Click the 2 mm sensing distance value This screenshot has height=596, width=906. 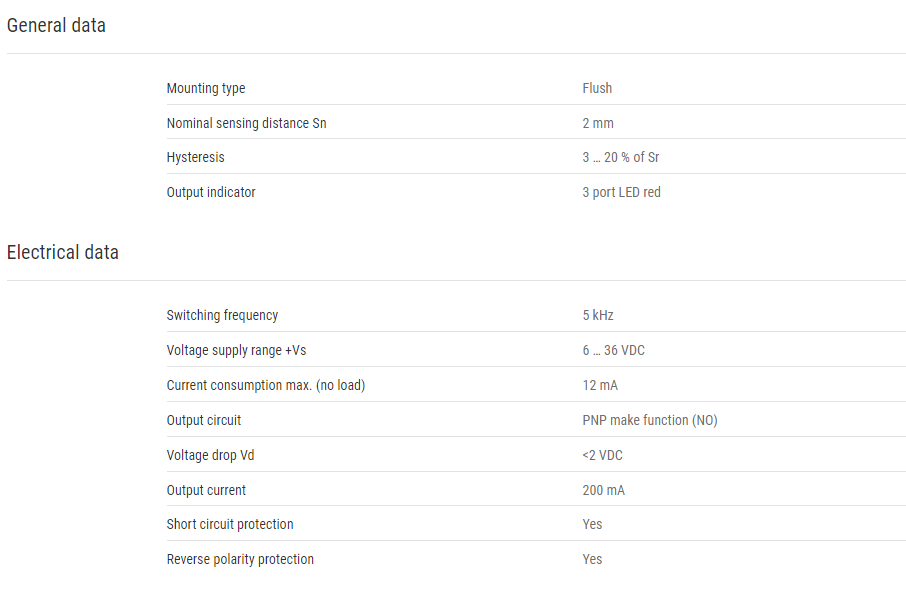coord(598,123)
